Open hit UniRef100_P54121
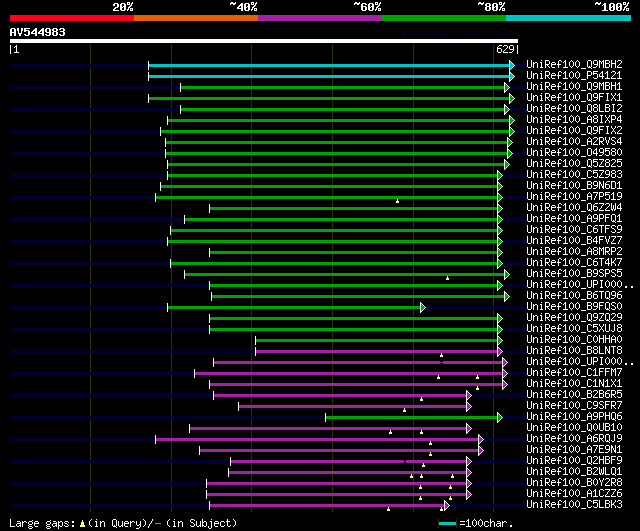This screenshot has width=640, height=531. pos(574,75)
